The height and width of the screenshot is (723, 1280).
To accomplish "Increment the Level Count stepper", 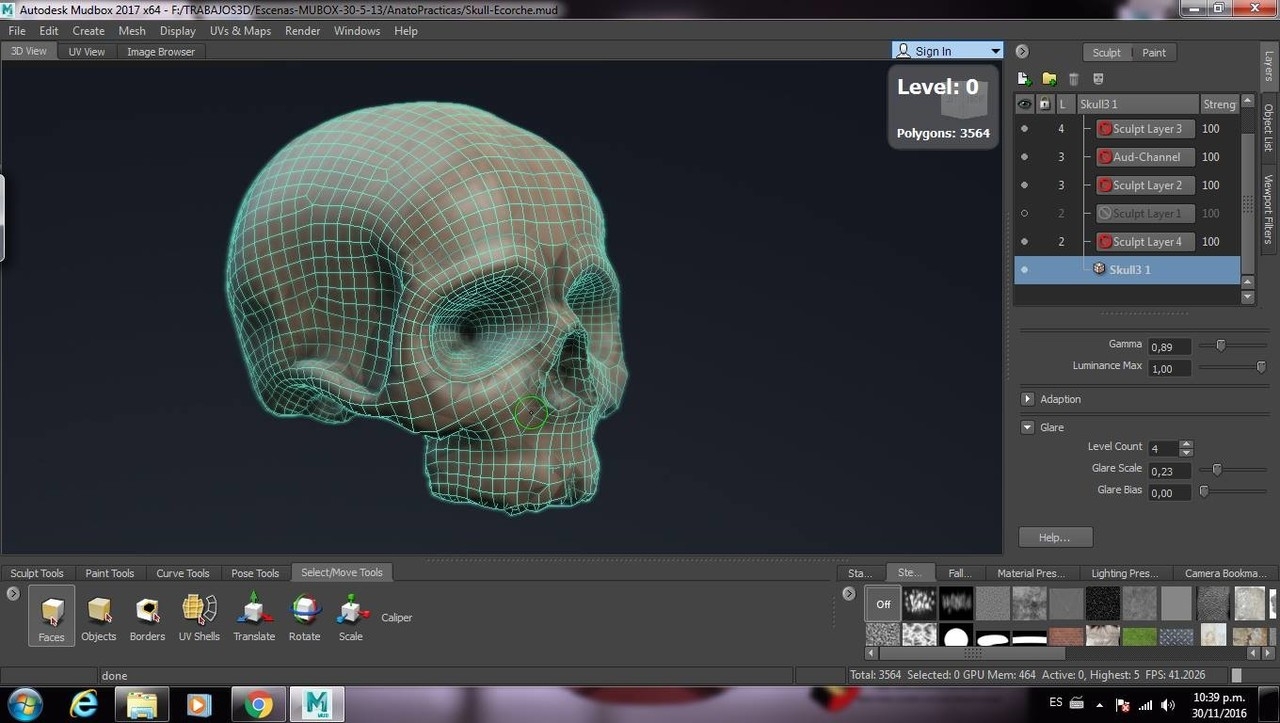I will pyautogui.click(x=1186, y=444).
